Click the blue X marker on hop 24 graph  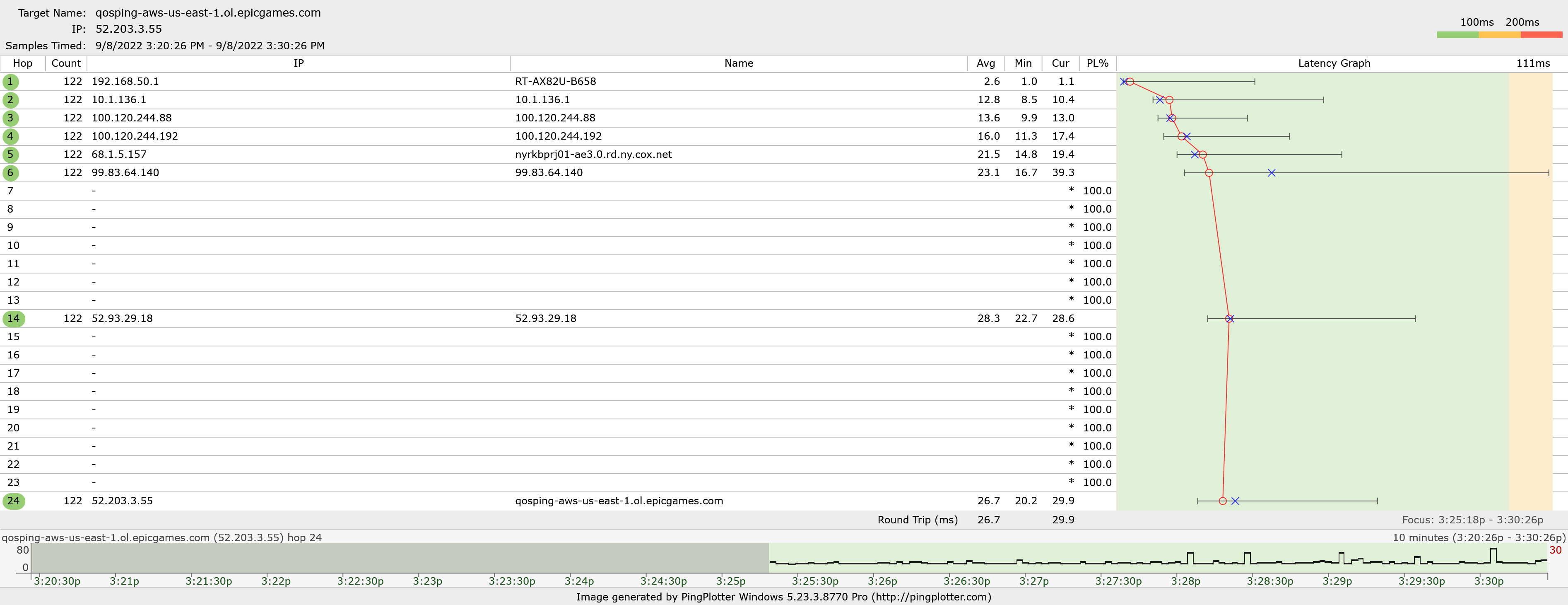1235,501
